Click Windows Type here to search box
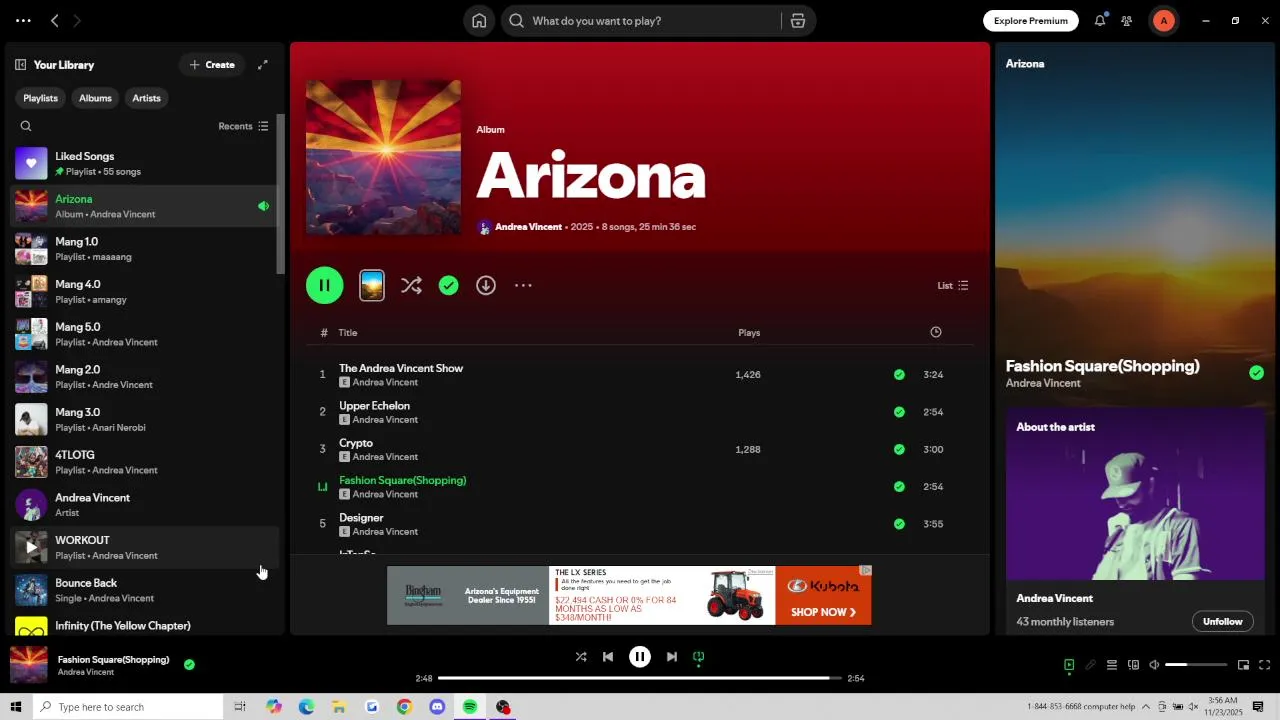 [128, 707]
